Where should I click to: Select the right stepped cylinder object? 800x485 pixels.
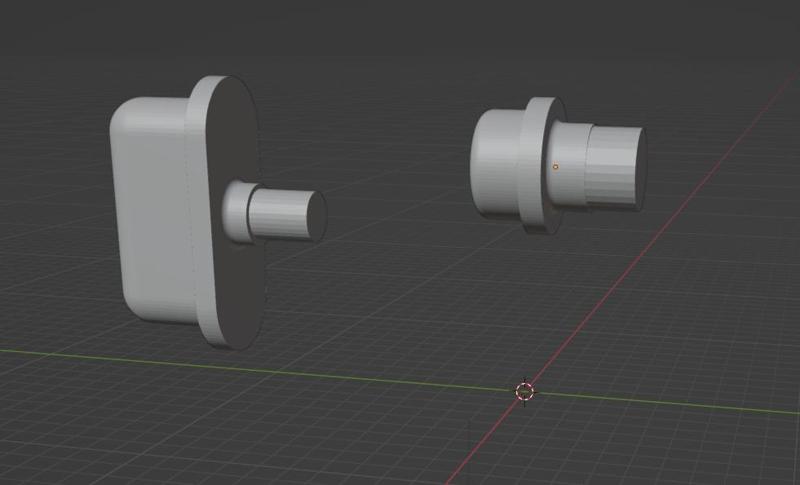(x=559, y=166)
